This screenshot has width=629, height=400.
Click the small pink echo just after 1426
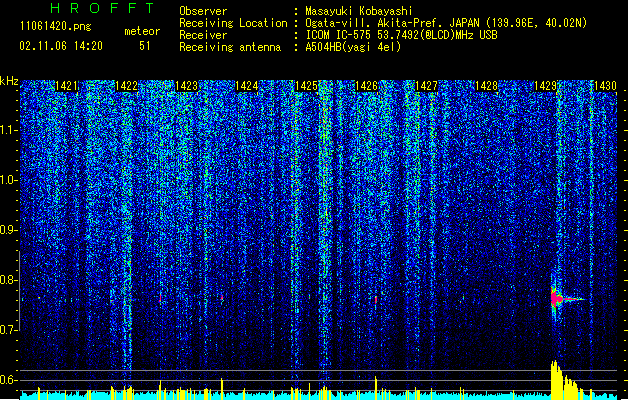click(x=376, y=299)
